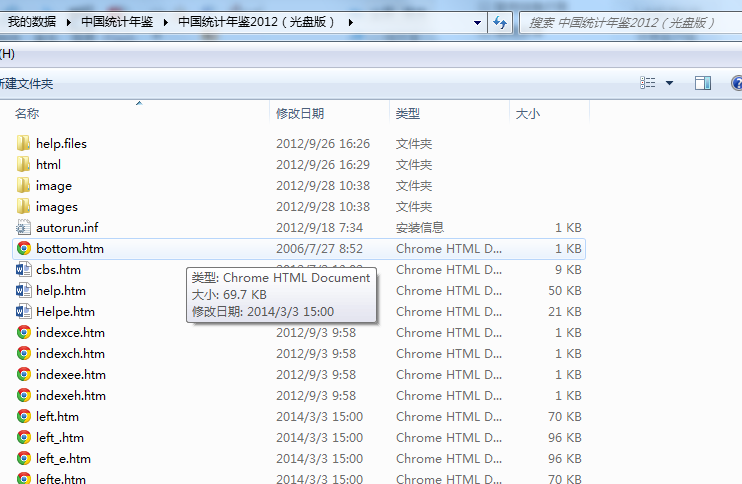Click the 21 KB size cell
Screen dimensions: 742x484
[565, 311]
